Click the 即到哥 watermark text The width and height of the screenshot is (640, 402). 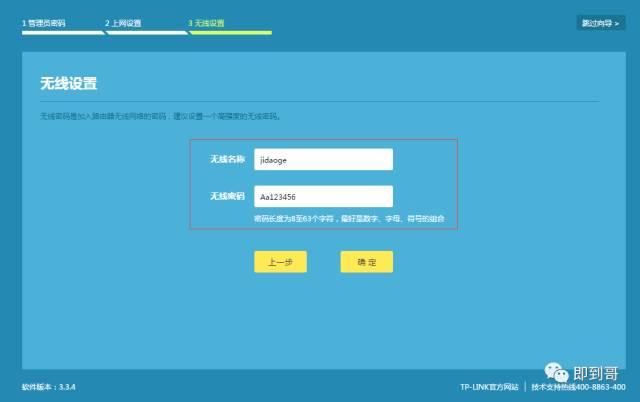click(596, 373)
